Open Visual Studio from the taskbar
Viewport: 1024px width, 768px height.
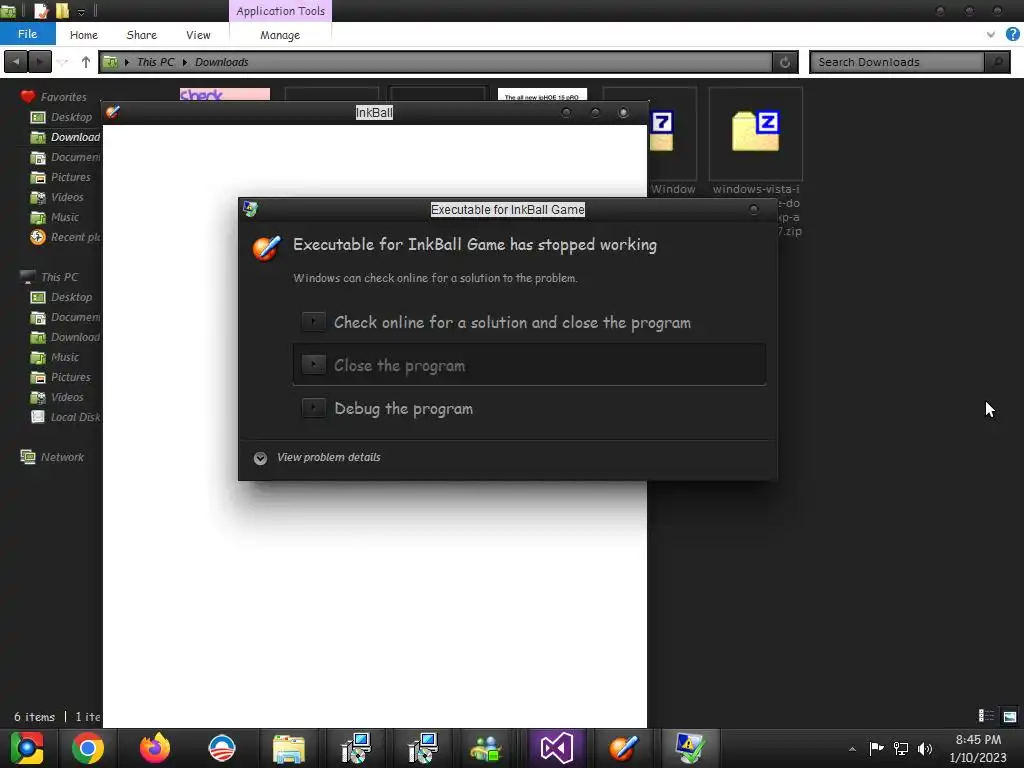(x=556, y=748)
